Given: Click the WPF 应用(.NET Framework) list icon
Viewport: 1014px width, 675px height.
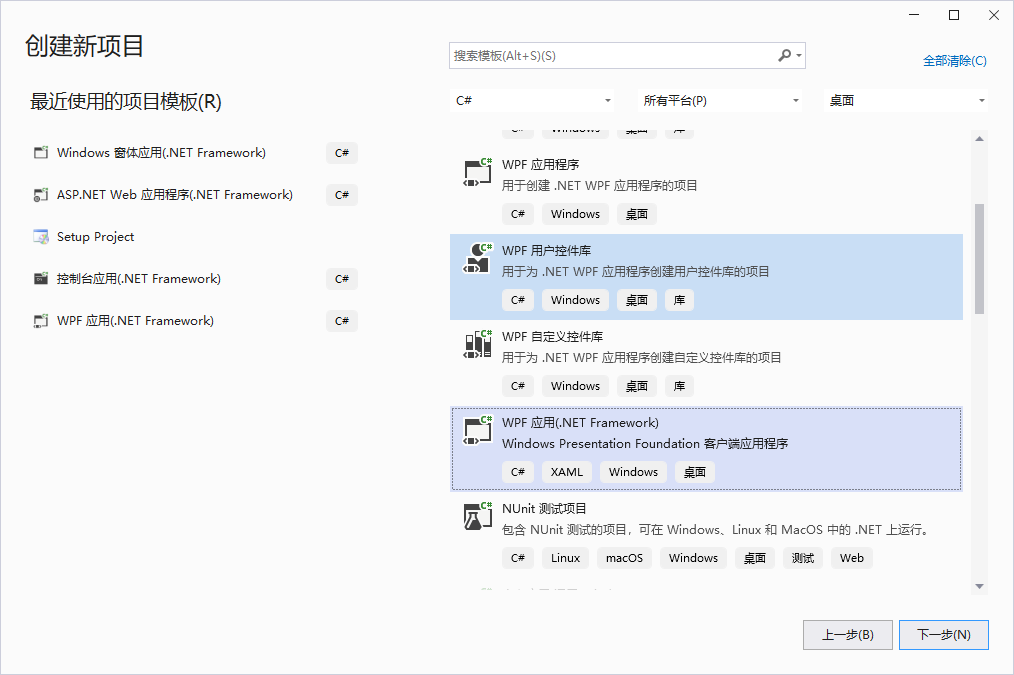Looking at the screenshot, I should (478, 431).
